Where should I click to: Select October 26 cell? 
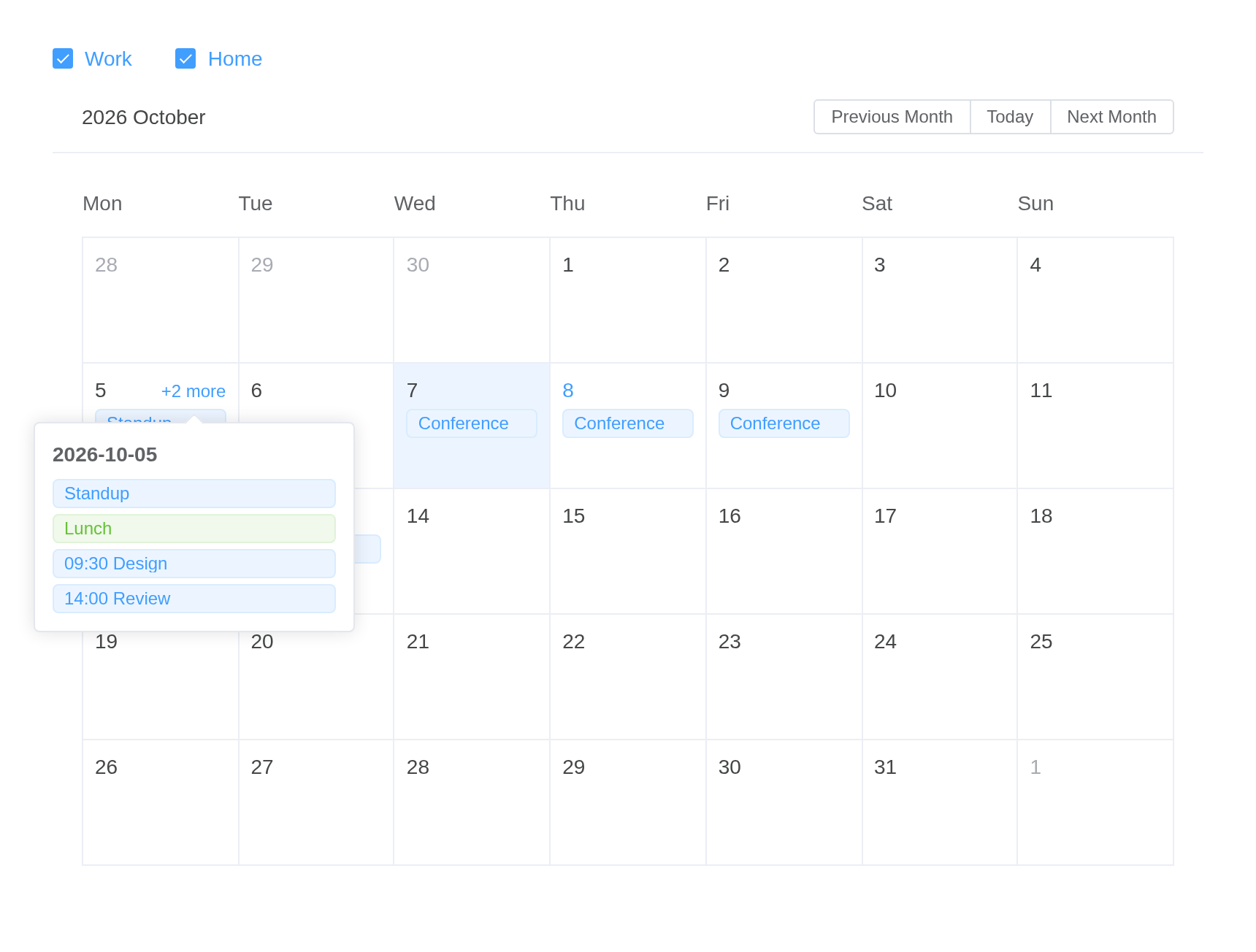[x=161, y=802]
